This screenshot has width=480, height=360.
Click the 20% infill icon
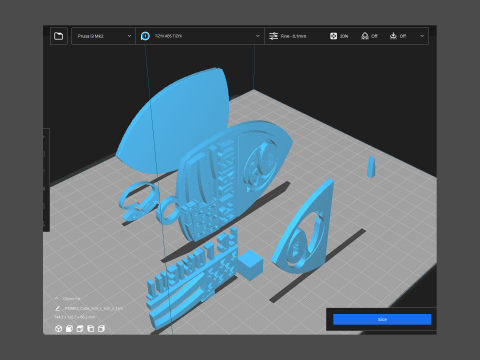coord(333,36)
